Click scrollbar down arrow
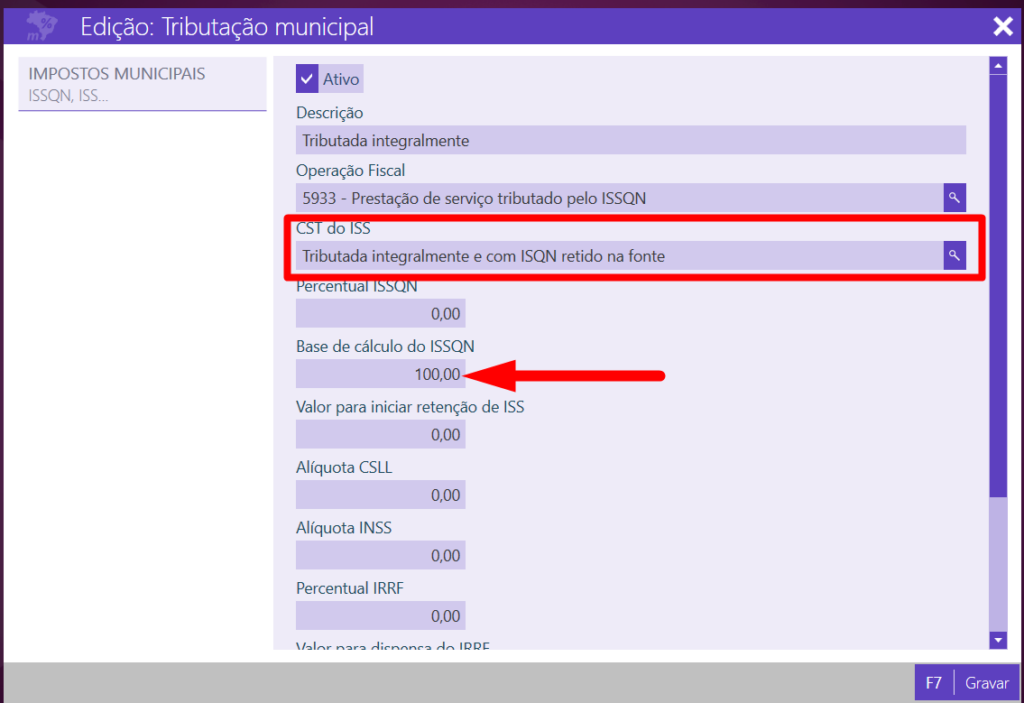 [997, 639]
